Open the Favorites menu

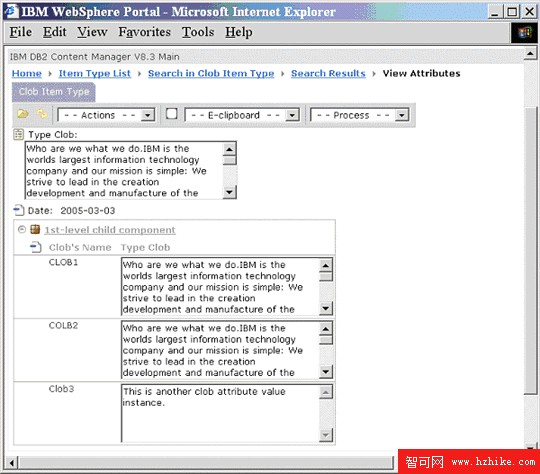click(144, 32)
